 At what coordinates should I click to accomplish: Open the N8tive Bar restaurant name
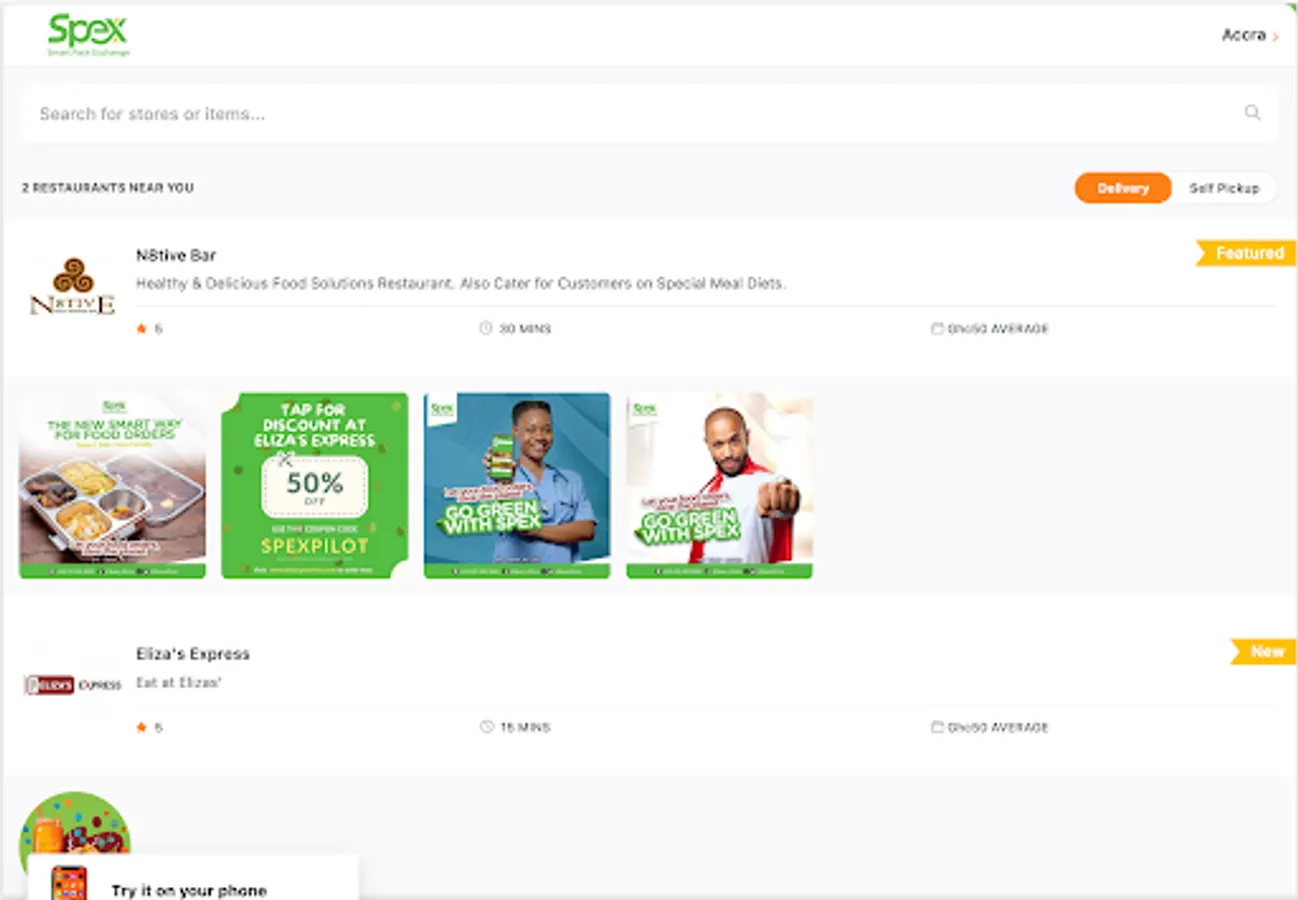(176, 255)
